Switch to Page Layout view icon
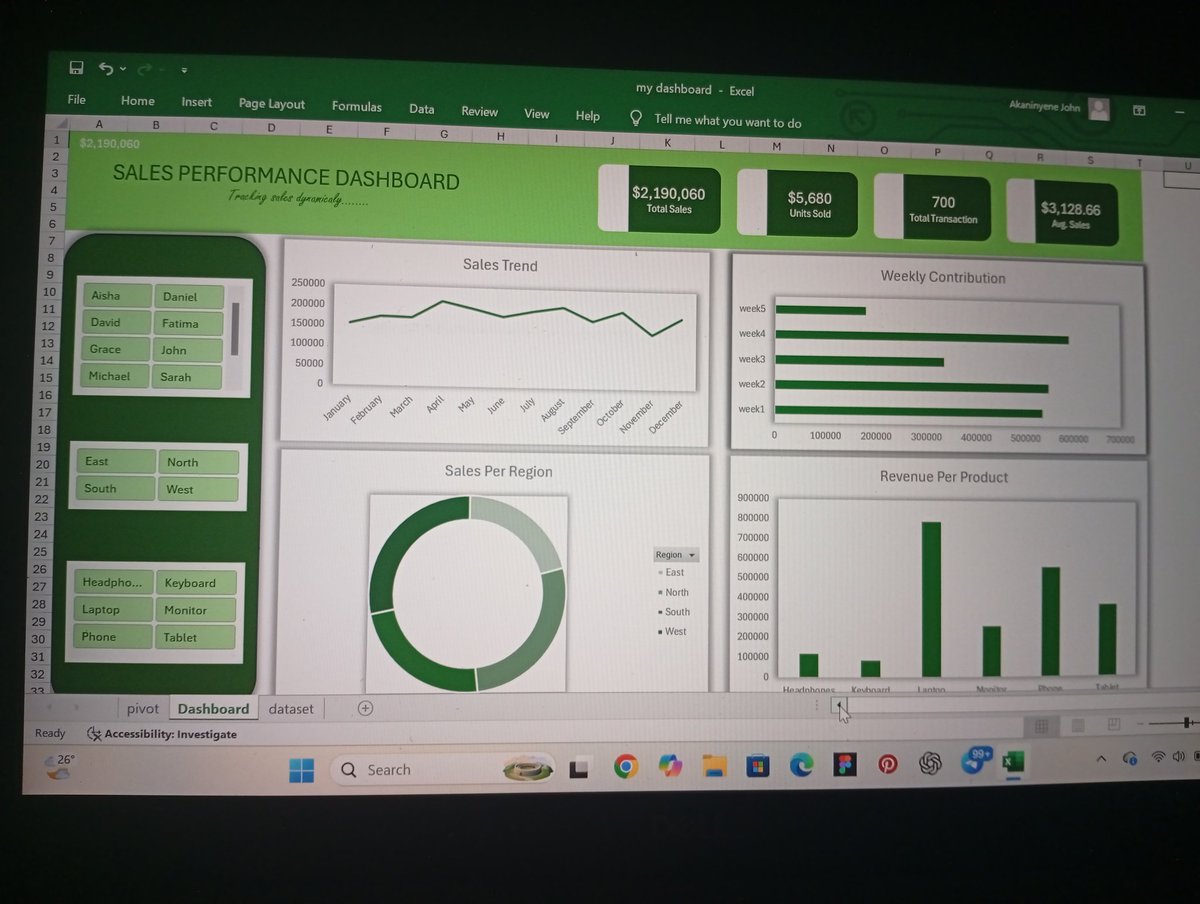Image resolution: width=1200 pixels, height=904 pixels. coord(1078,725)
